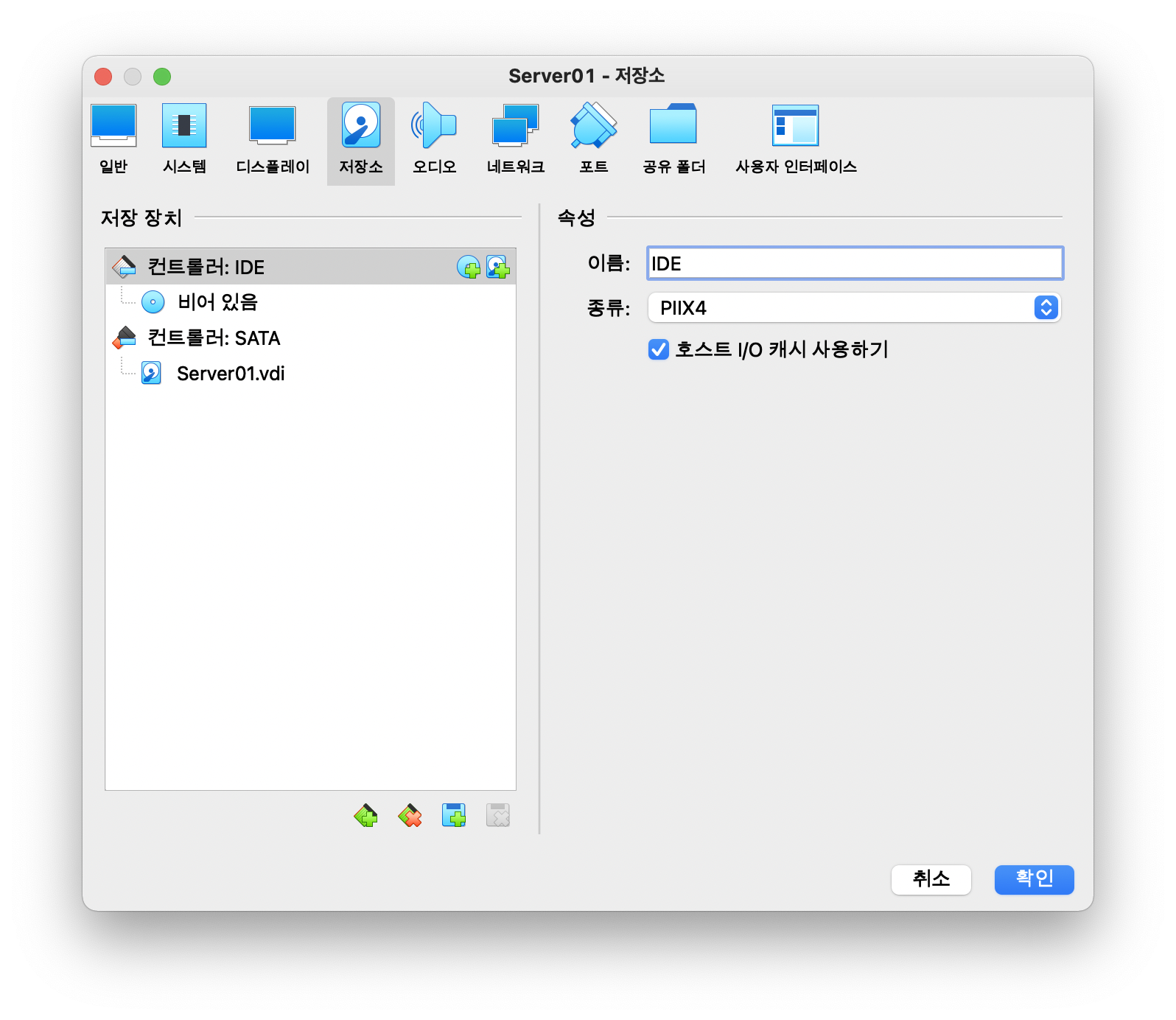Close the Server01 settings window
Viewport: 1176px width, 1020px height.
[x=103, y=77]
